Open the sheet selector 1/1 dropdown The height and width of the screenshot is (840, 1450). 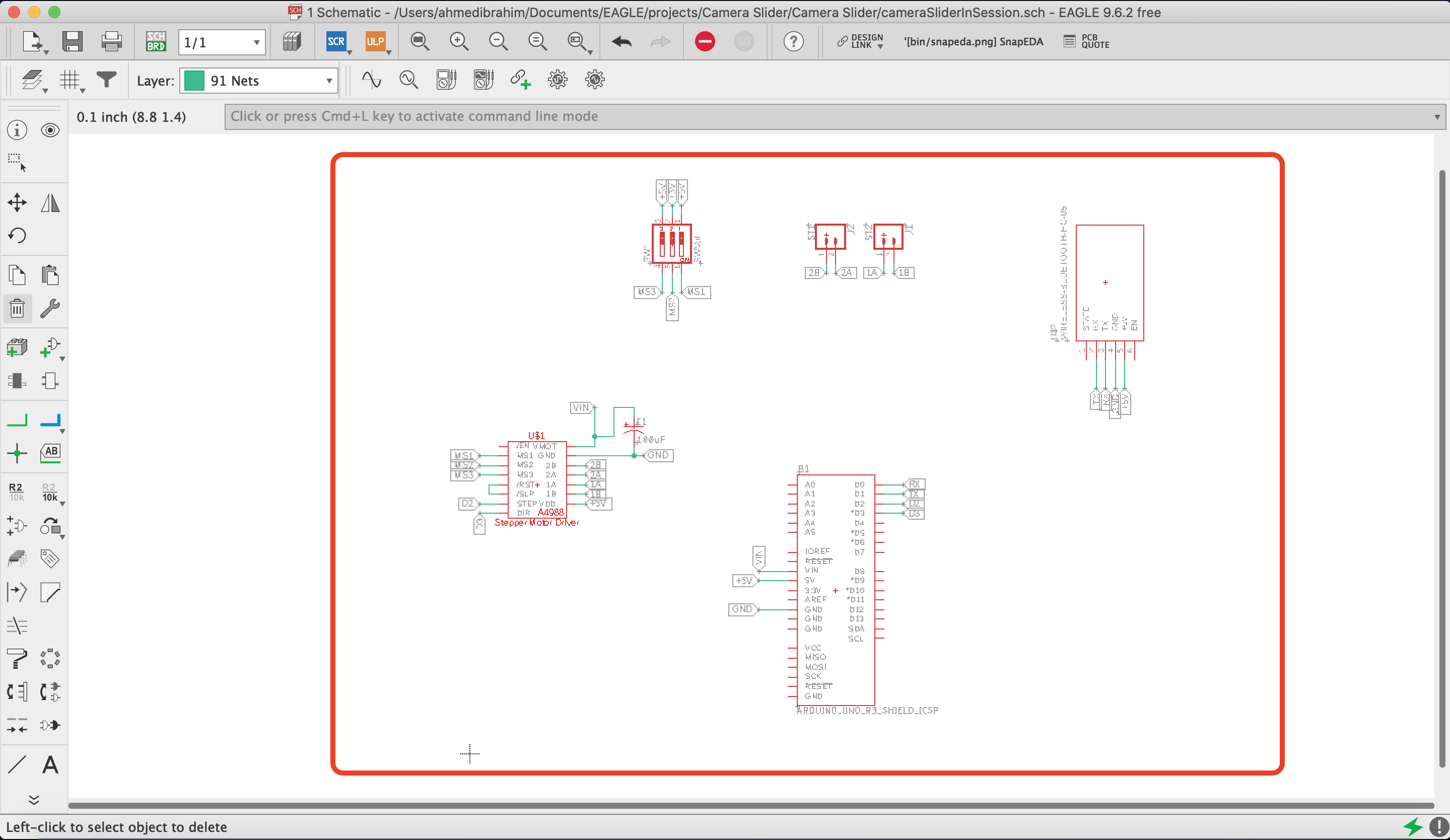(x=222, y=43)
